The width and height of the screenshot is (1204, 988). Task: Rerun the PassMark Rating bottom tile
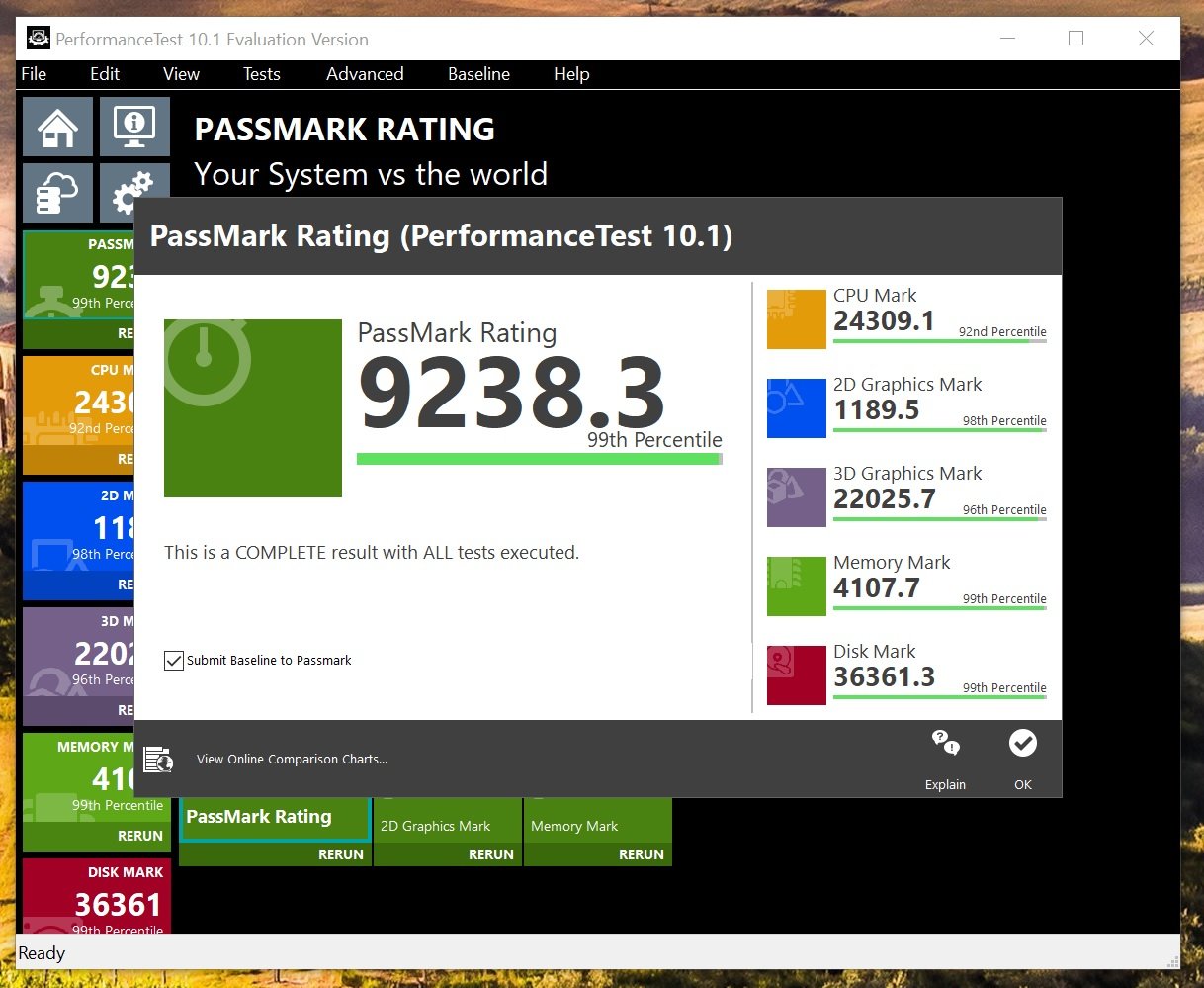point(341,854)
